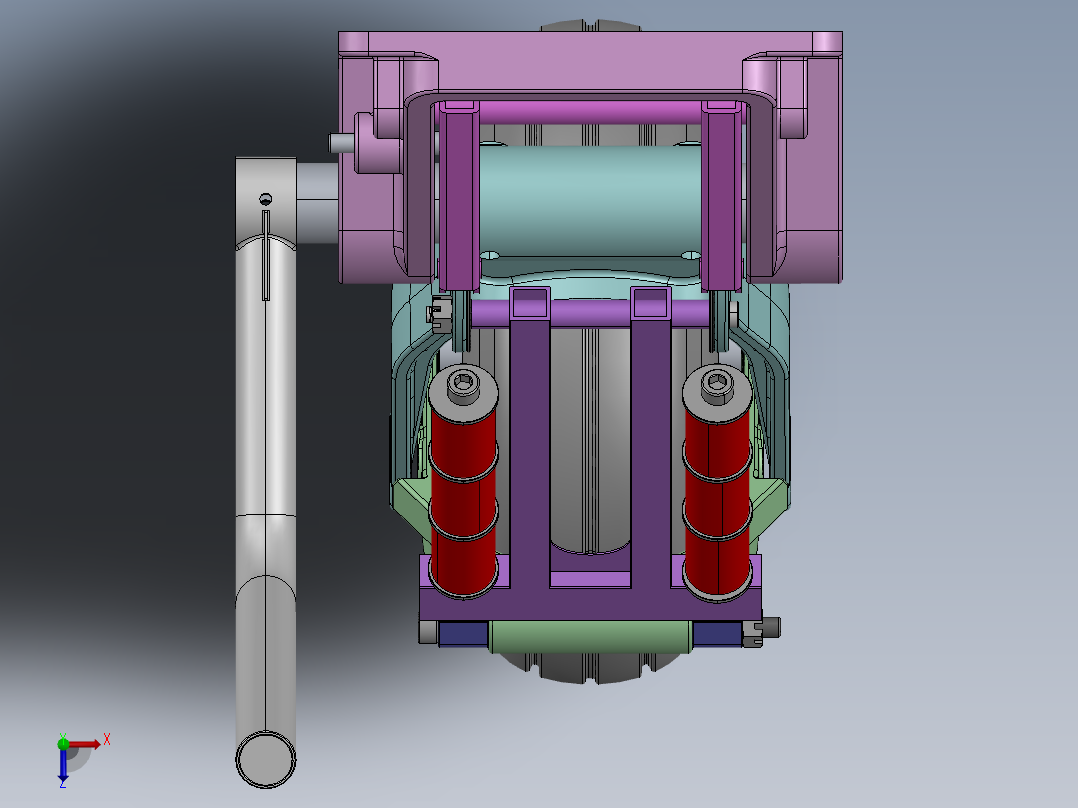Select the long gray handle lever tube
The width and height of the screenshot is (1078, 808).
pyautogui.click(x=265, y=481)
